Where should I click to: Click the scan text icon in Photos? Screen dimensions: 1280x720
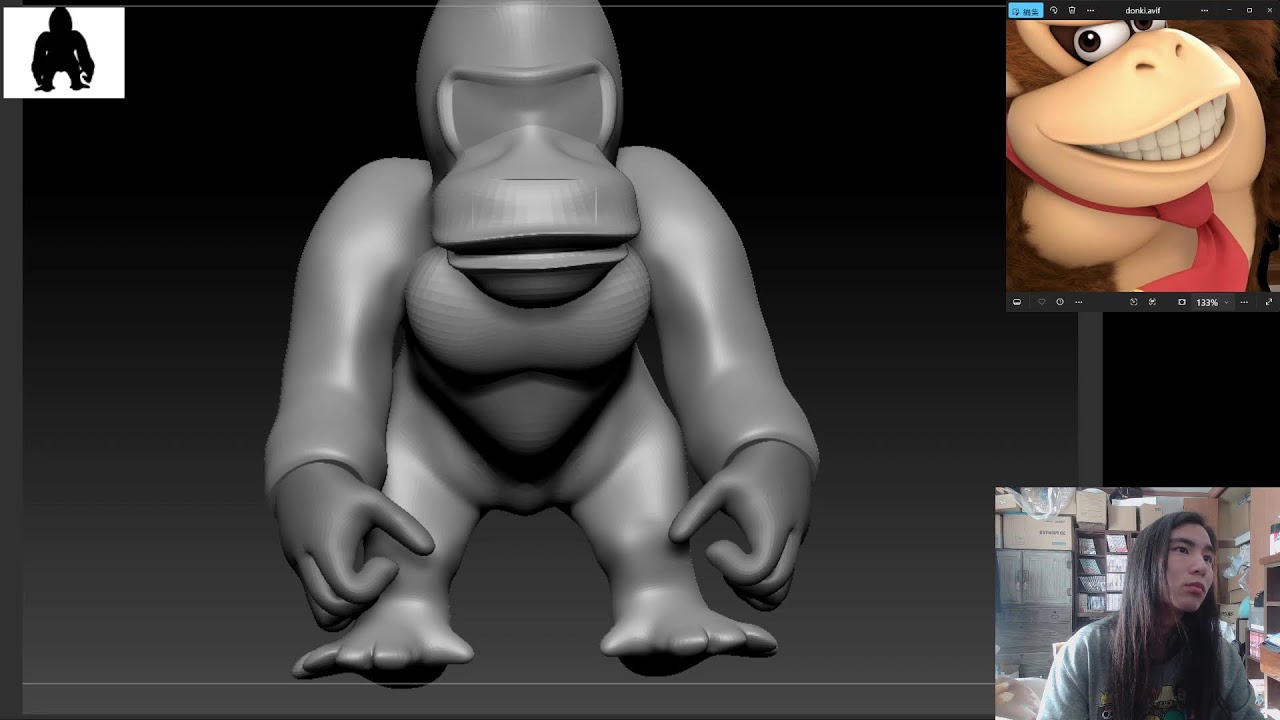point(1152,302)
